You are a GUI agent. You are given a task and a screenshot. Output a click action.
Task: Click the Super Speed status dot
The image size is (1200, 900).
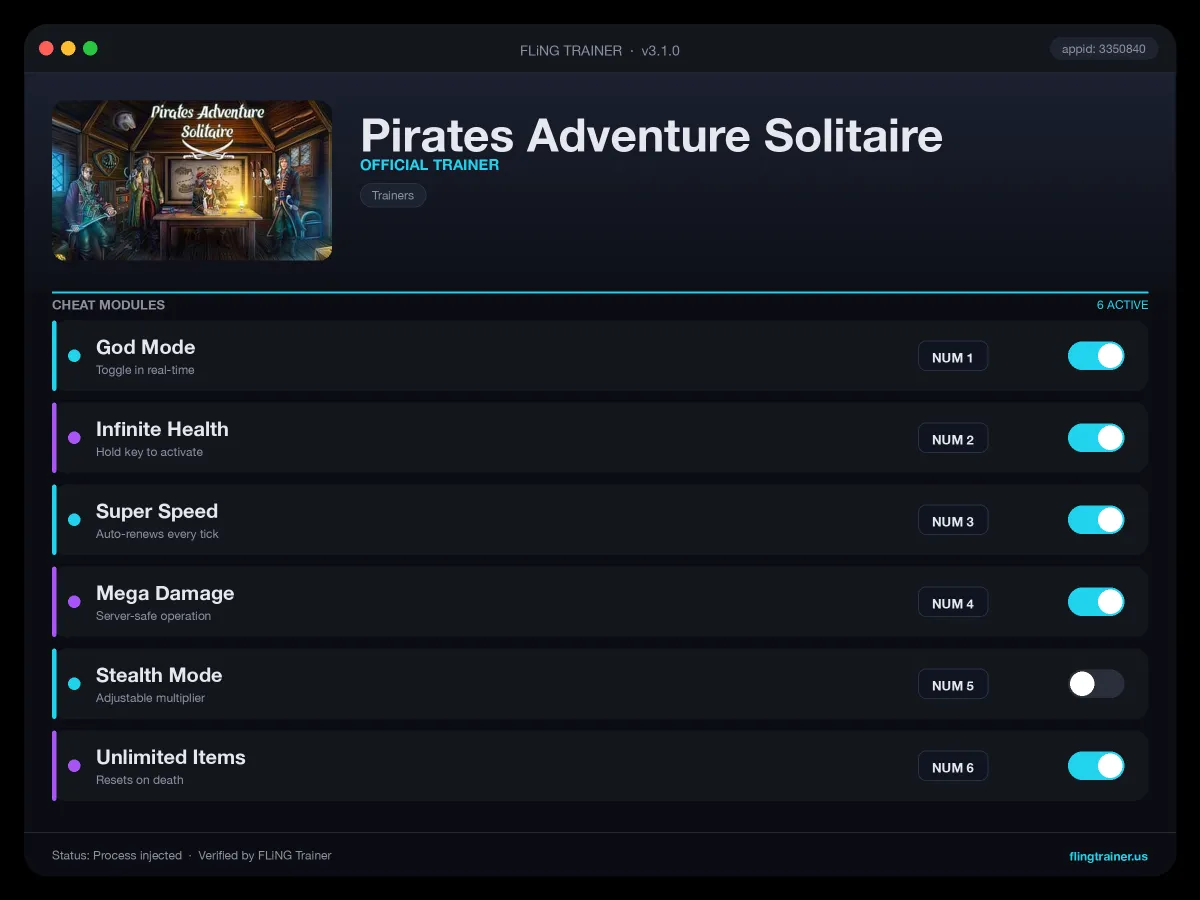tap(74, 520)
